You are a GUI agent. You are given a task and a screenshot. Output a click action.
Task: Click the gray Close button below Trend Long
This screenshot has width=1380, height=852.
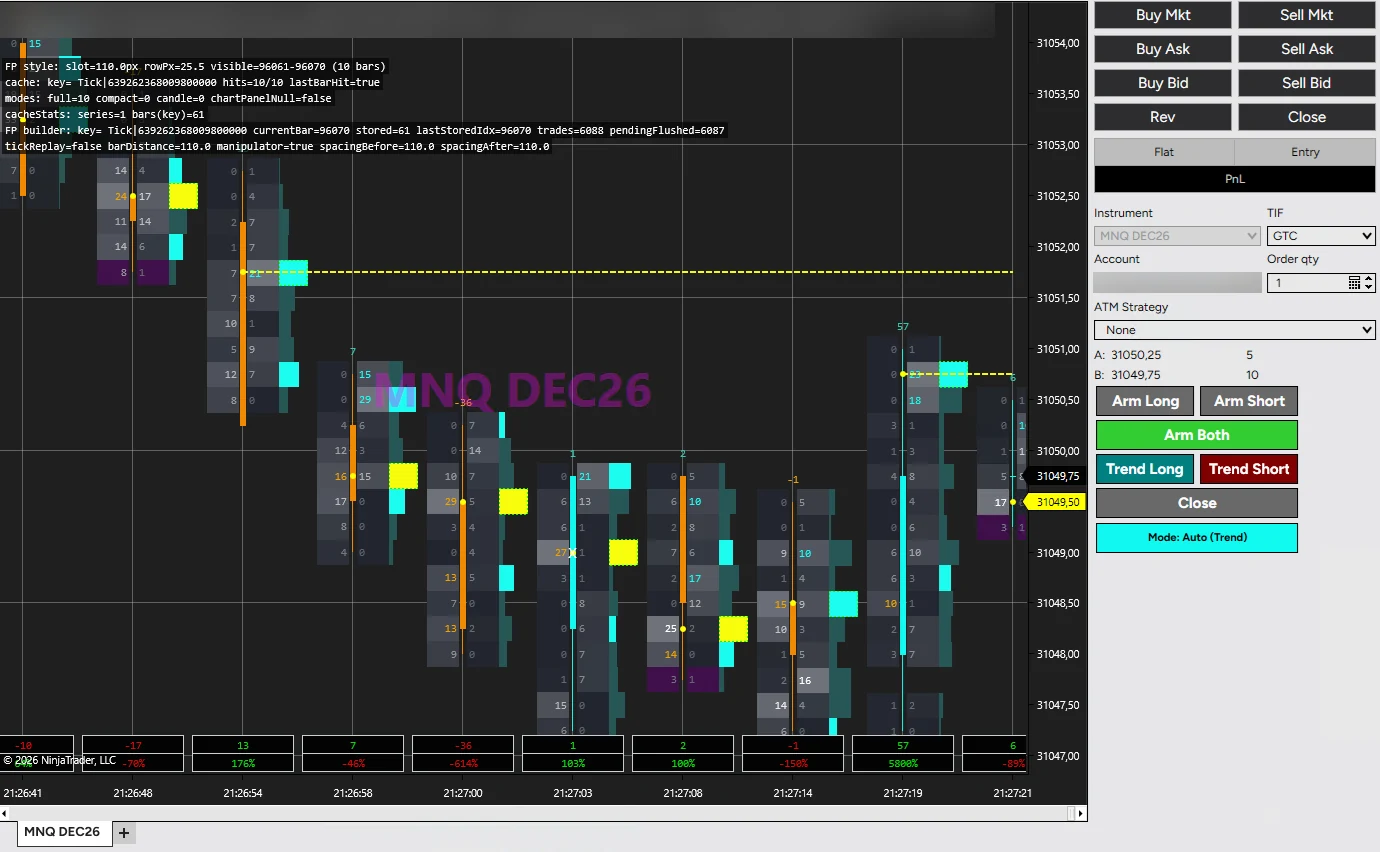click(1197, 503)
